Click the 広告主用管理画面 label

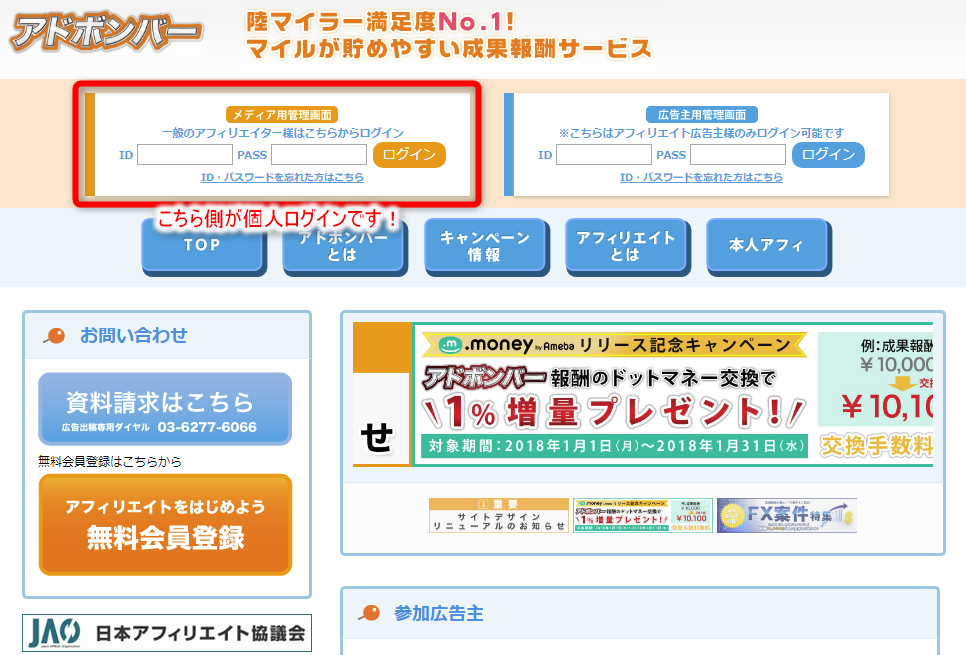(x=702, y=115)
